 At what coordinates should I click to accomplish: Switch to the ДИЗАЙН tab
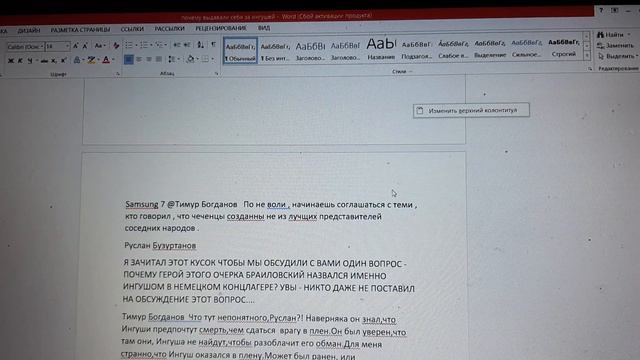tap(29, 31)
